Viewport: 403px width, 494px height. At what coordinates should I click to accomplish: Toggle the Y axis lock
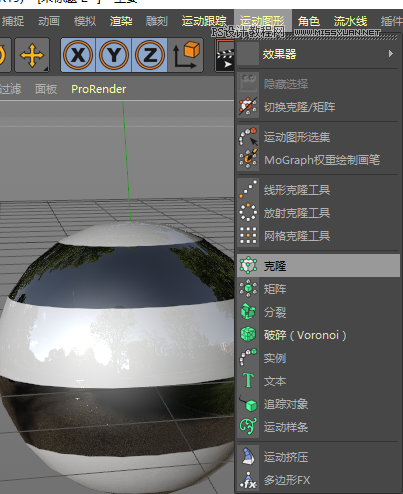(114, 55)
